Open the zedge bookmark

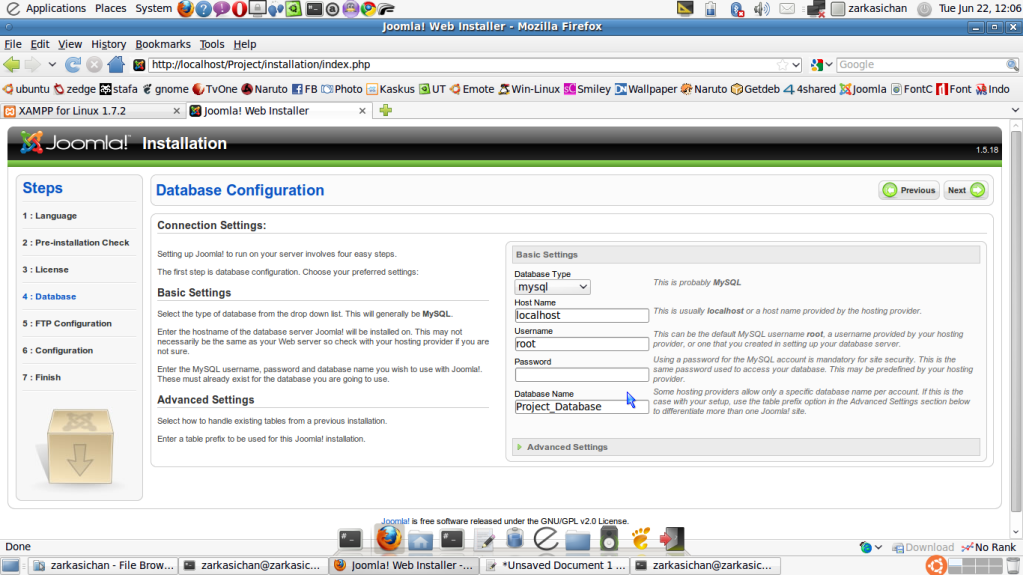coord(75,89)
